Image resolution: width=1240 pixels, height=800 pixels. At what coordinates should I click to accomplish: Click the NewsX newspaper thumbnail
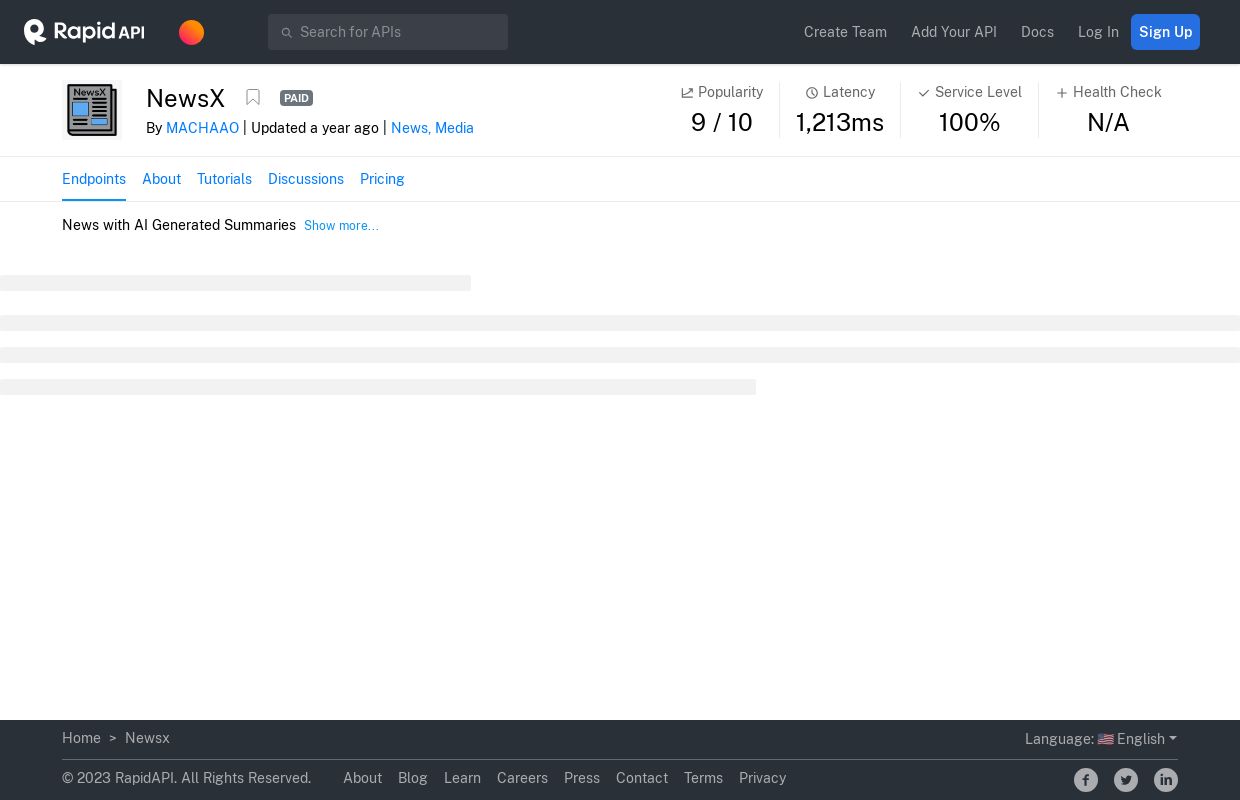[92, 110]
